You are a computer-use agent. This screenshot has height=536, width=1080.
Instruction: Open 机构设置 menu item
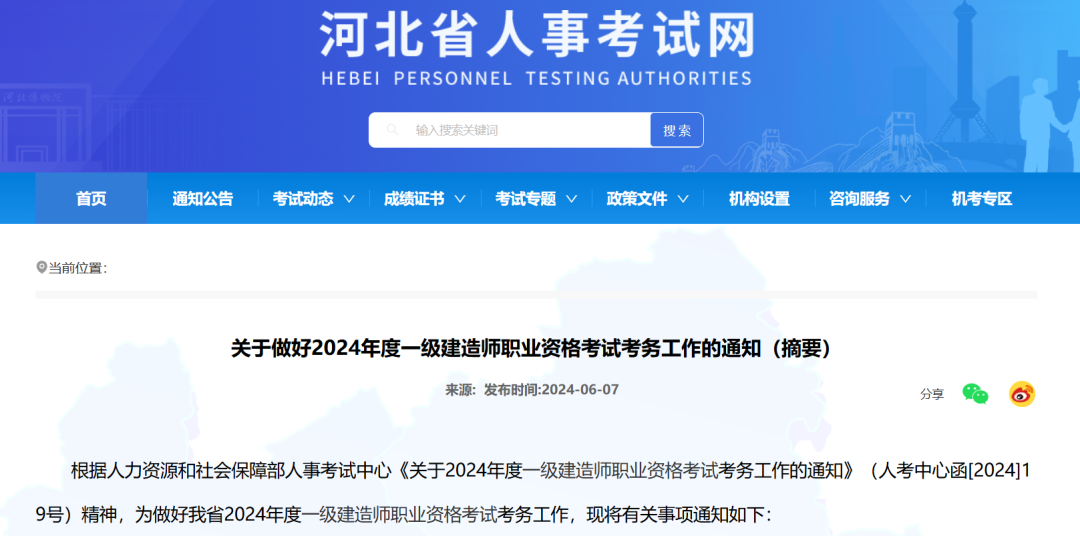[x=759, y=199]
